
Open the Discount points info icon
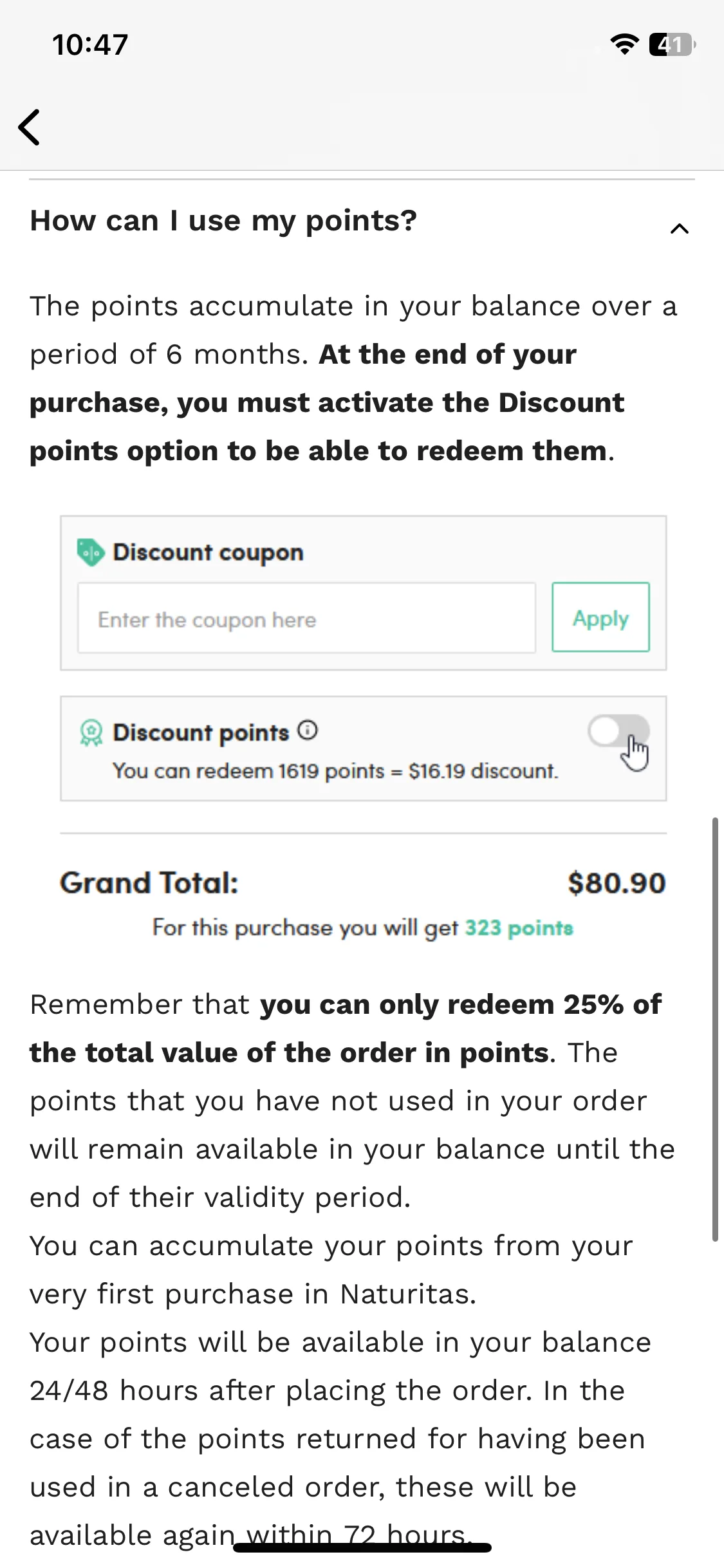pos(308,731)
